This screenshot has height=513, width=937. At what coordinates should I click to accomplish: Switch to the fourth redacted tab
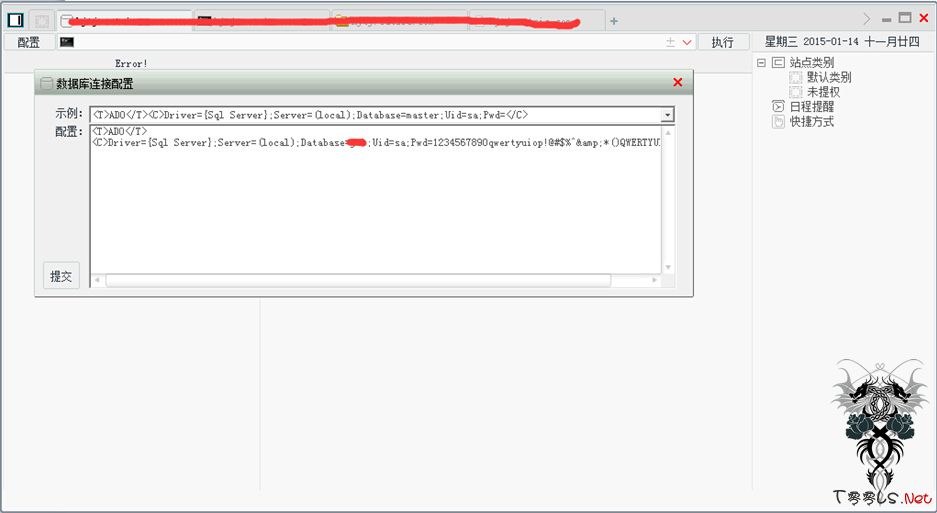tap(537, 21)
